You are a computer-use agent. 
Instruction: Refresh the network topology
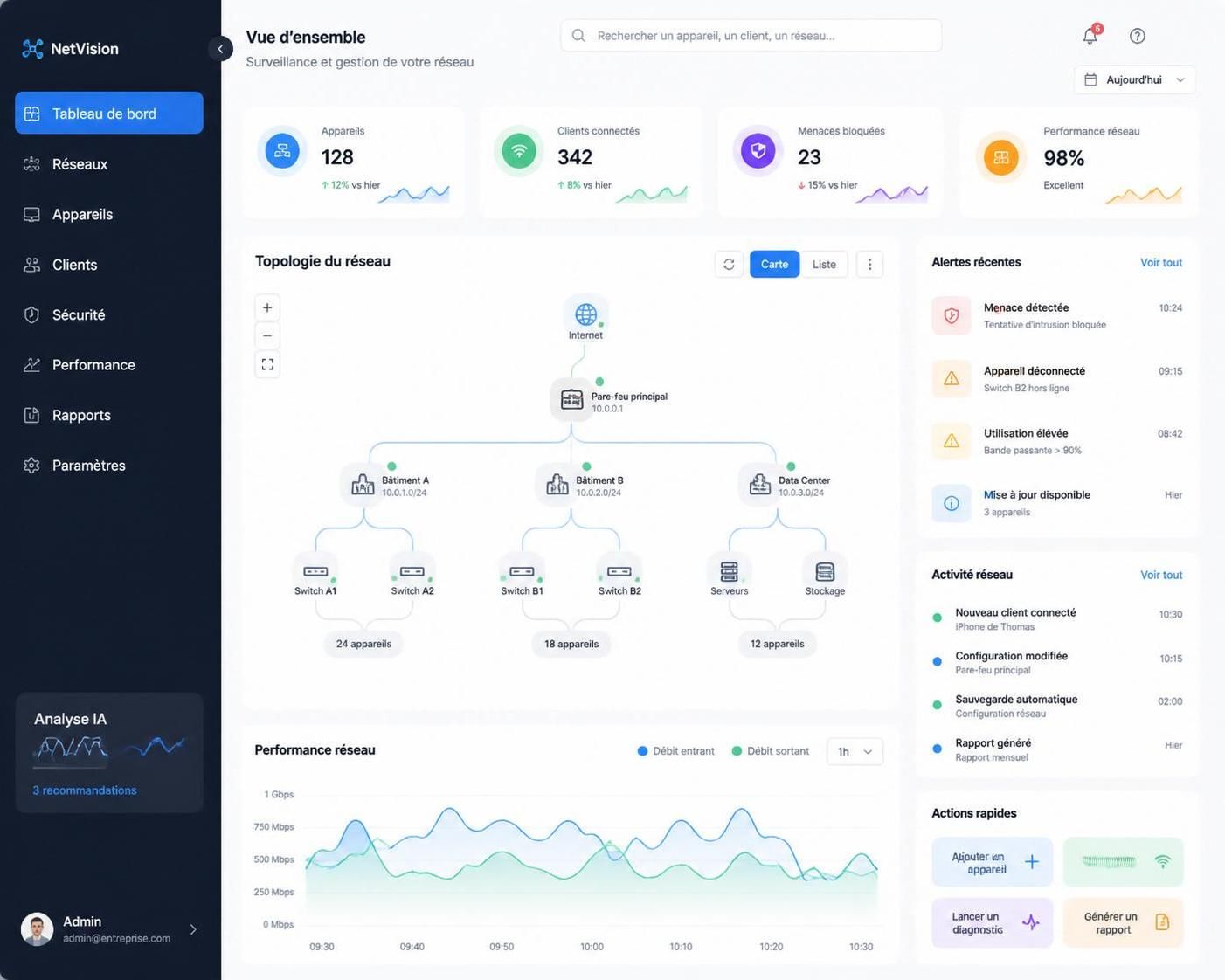pyautogui.click(x=729, y=264)
